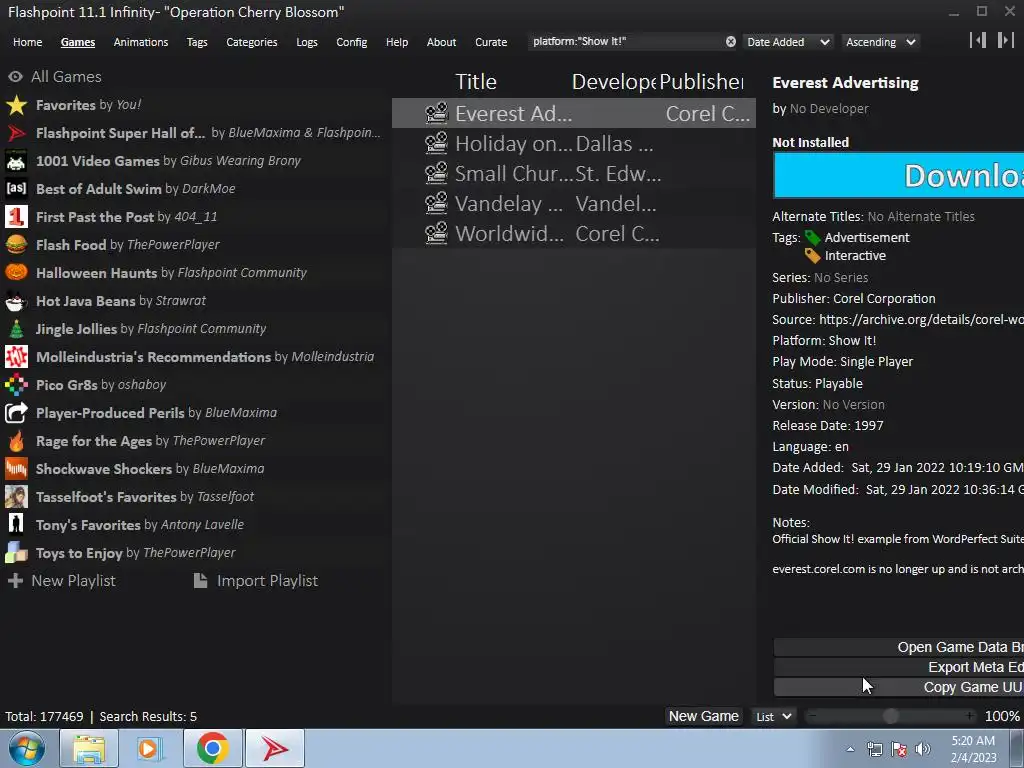This screenshot has height=768, width=1024.
Task: Sort by the Publisher column header
Action: 701,82
